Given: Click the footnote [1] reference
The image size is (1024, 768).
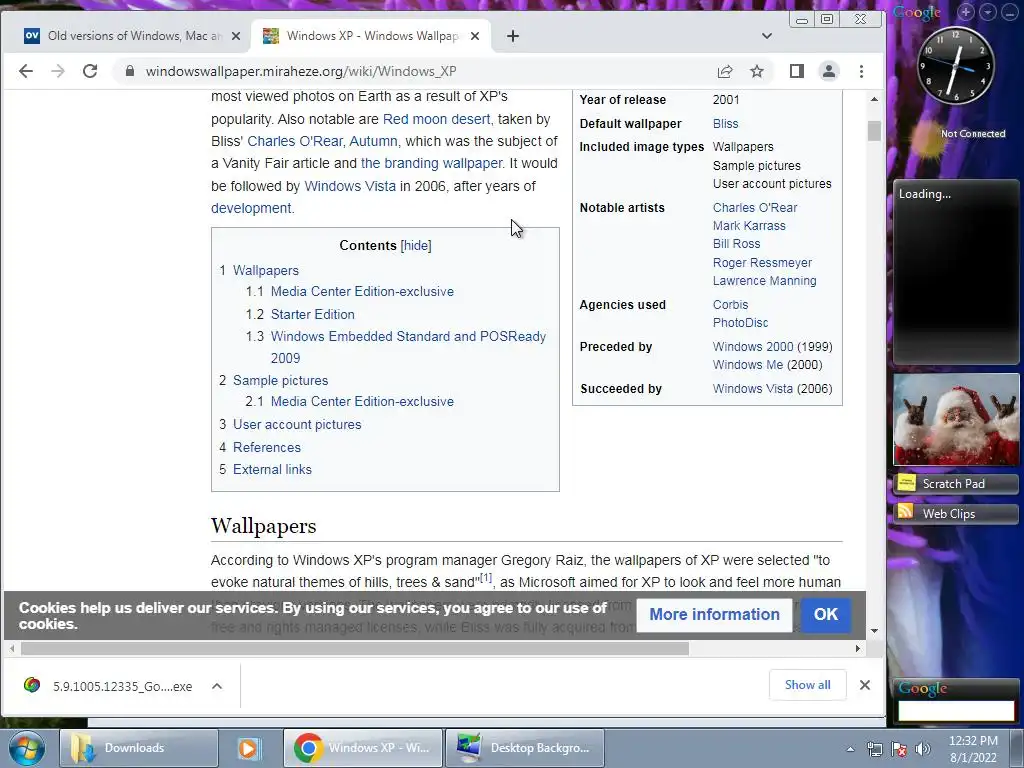Looking at the screenshot, I should coord(486,577).
